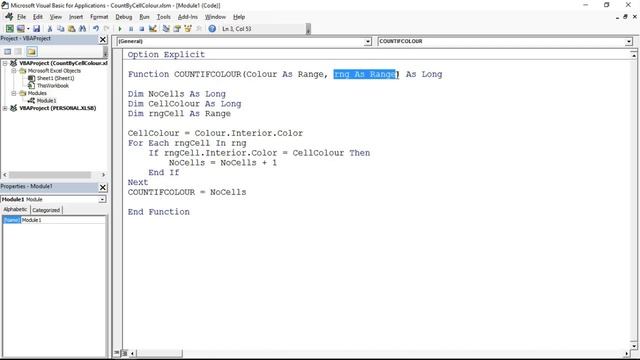Click the Cut scissors icon
Viewport: 640px width, 360px height.
(50, 29)
